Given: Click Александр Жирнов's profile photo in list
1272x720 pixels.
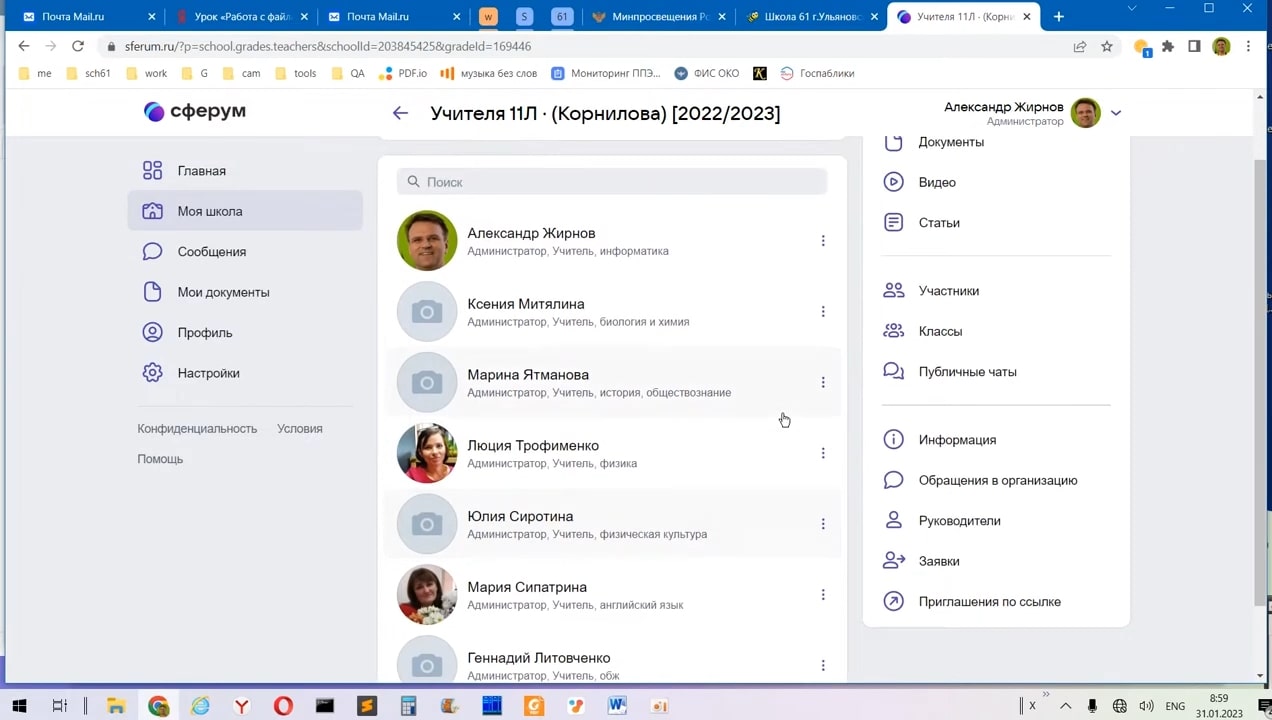Looking at the screenshot, I should tap(427, 241).
